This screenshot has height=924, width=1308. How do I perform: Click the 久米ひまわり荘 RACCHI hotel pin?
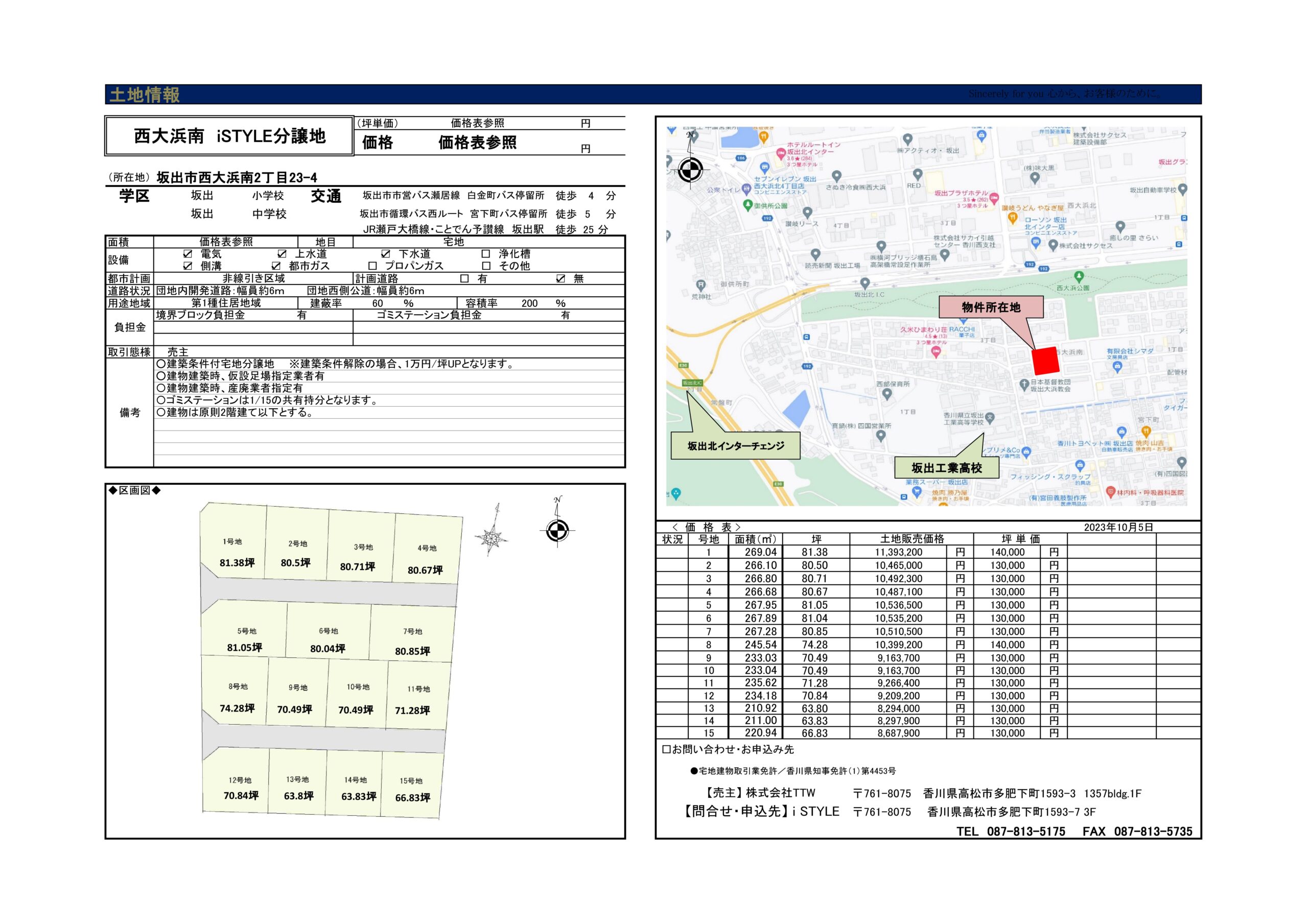click(936, 351)
